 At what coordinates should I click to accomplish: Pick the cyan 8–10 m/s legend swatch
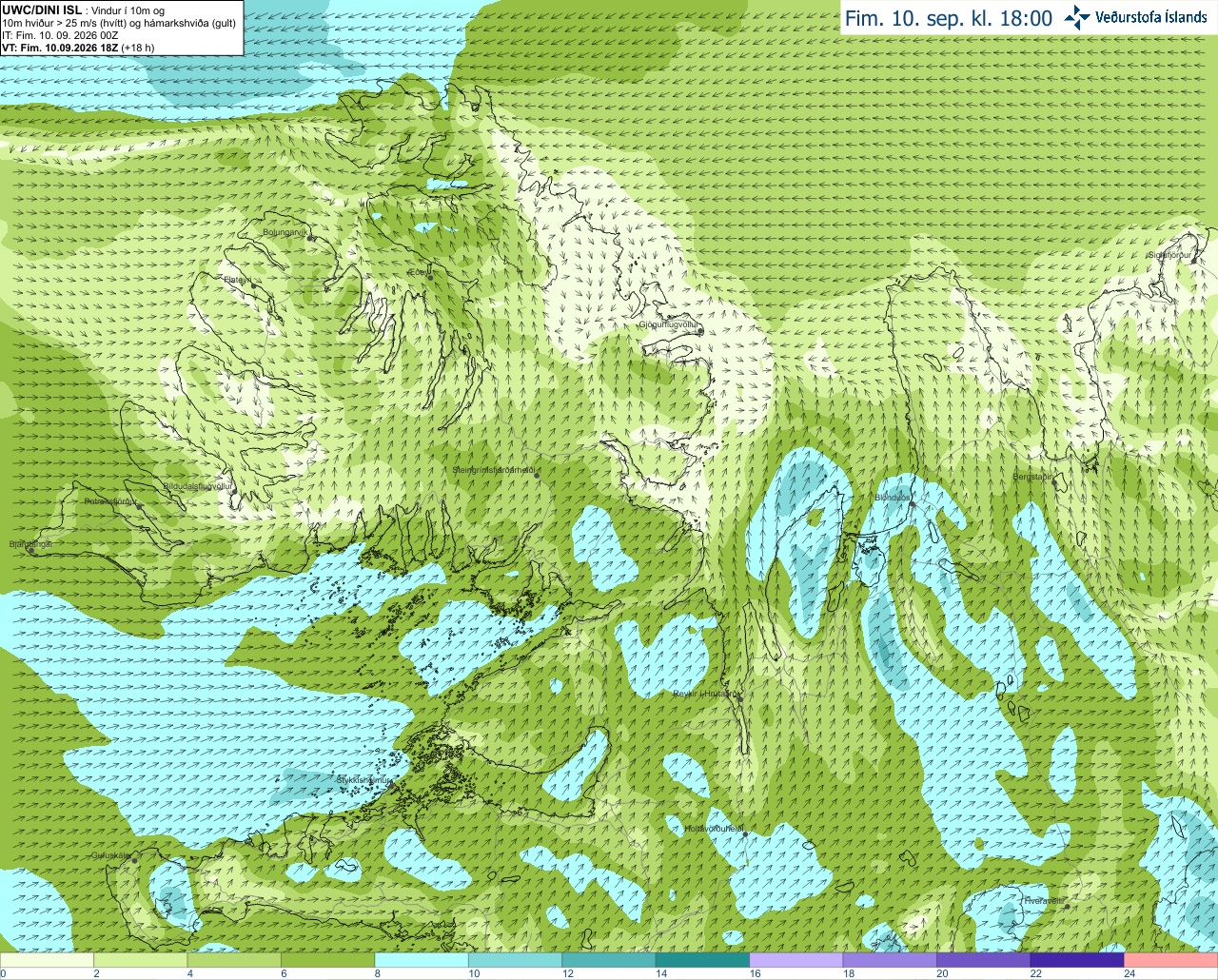(422, 960)
